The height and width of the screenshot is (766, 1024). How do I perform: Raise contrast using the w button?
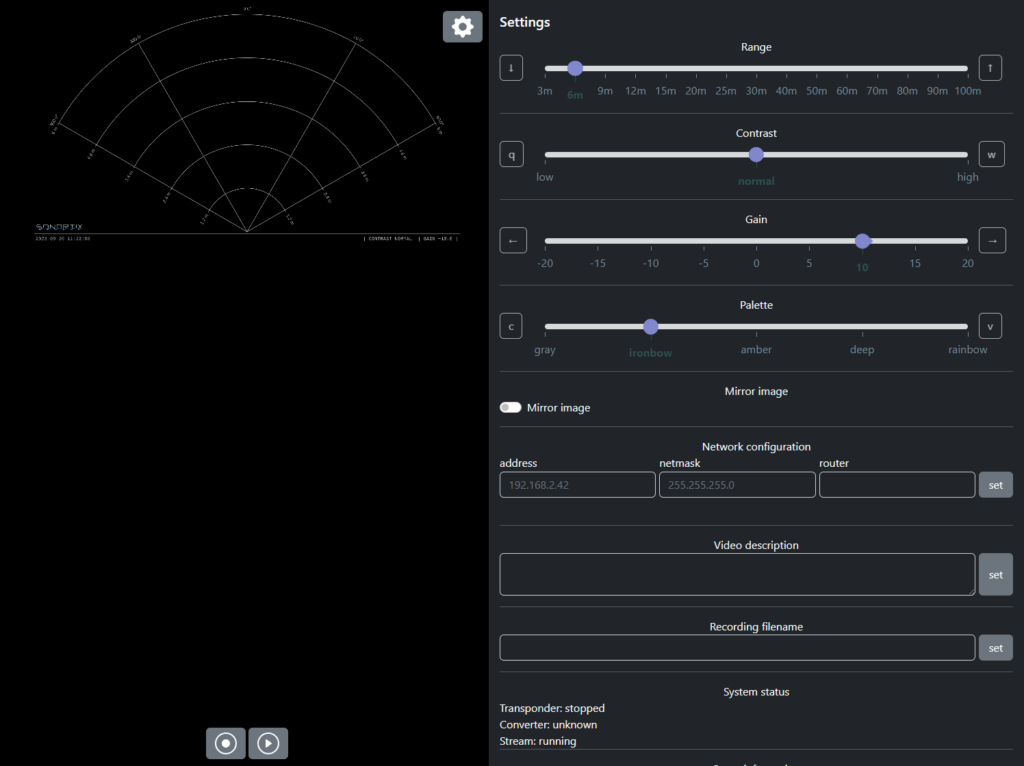[x=991, y=153]
